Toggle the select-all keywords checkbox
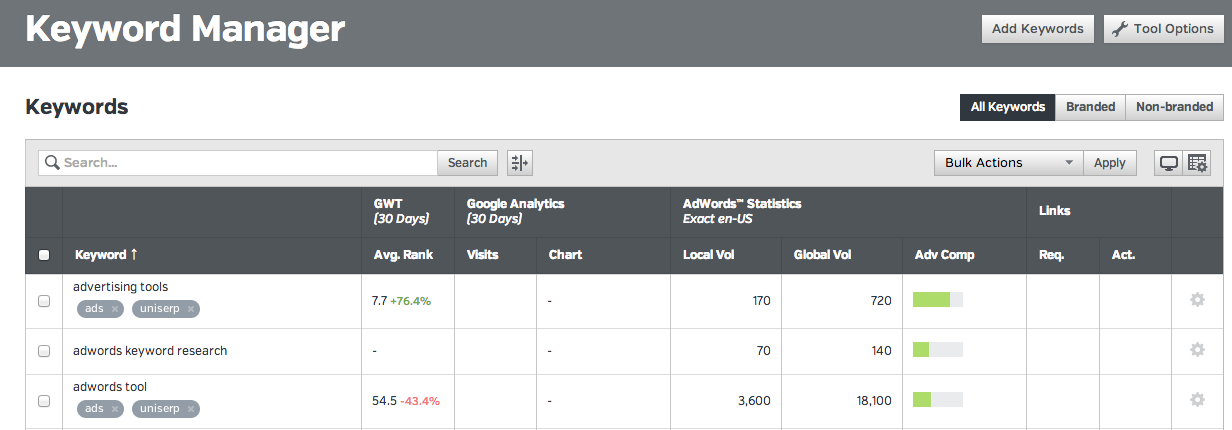Image resolution: width=1232 pixels, height=430 pixels. pos(44,255)
